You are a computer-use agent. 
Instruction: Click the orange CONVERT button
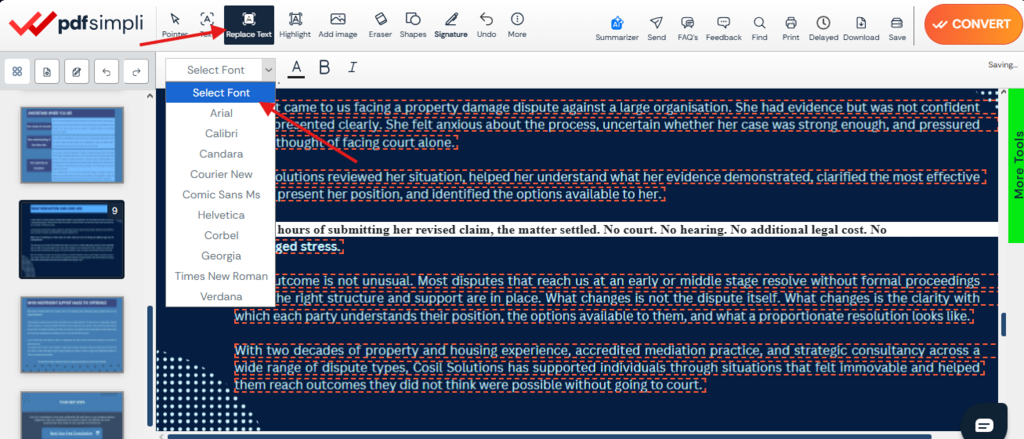point(972,24)
